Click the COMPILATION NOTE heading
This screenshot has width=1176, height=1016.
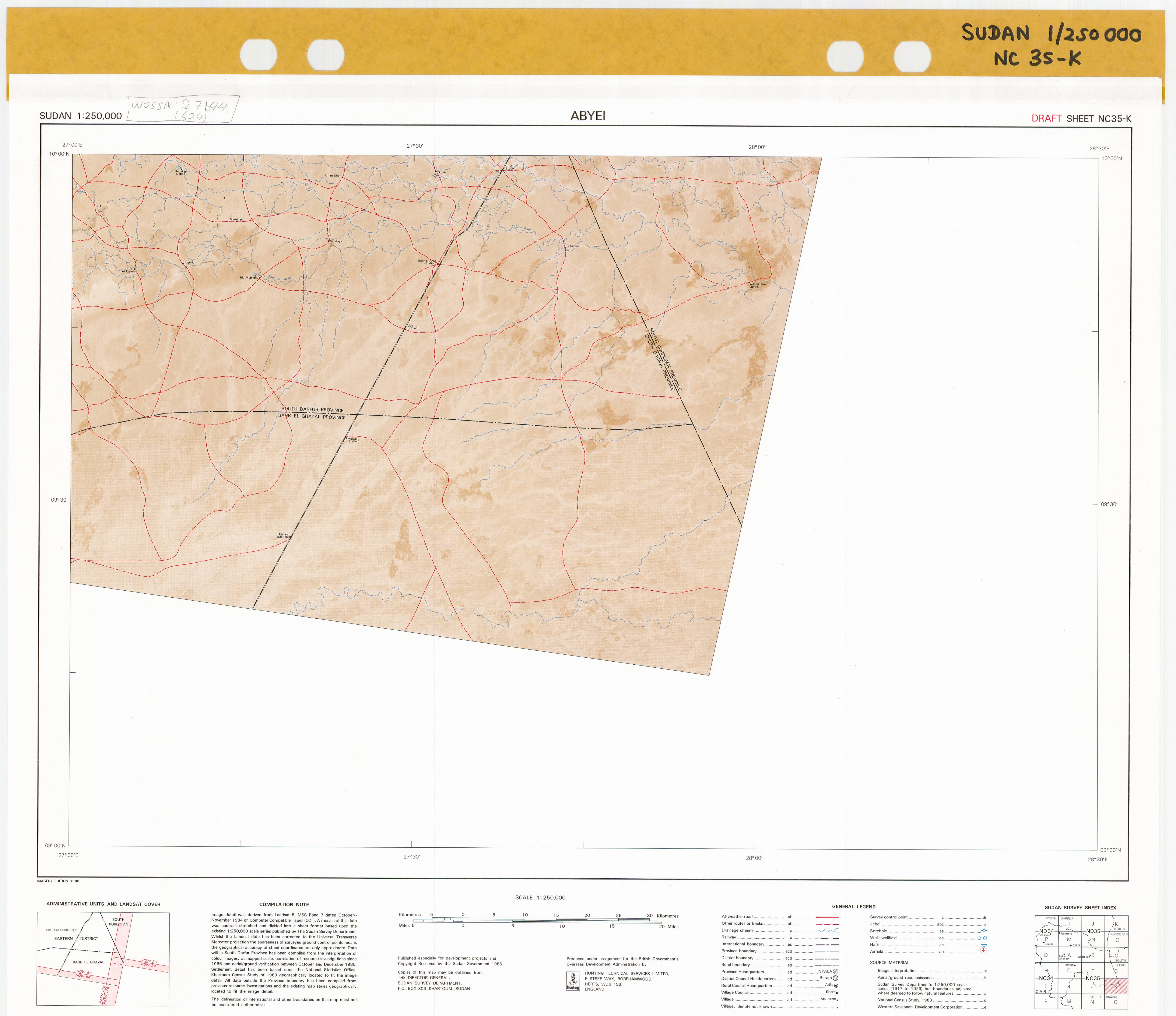[284, 905]
